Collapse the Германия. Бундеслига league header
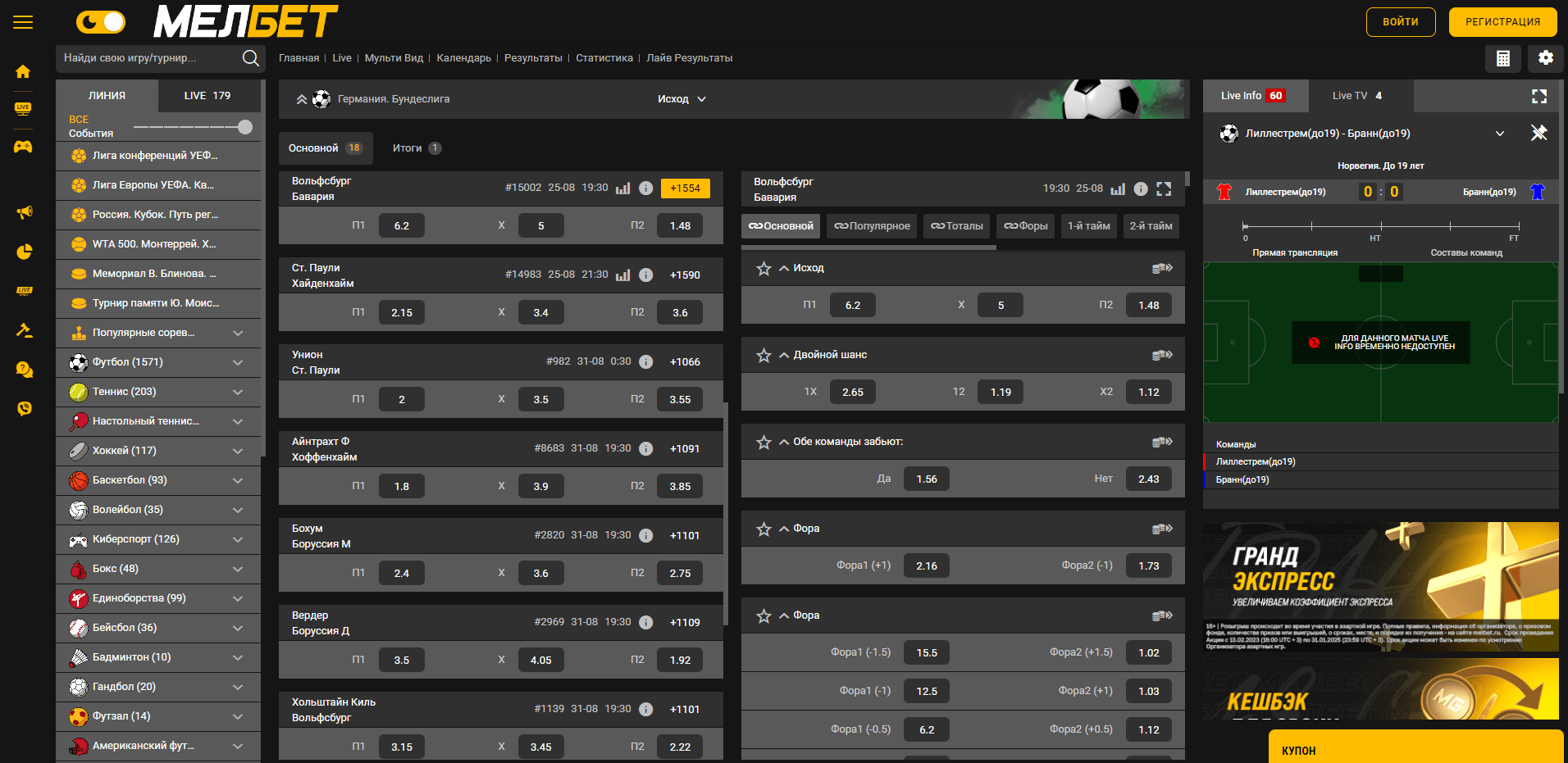Screen dimensions: 1568x763 tap(302, 99)
